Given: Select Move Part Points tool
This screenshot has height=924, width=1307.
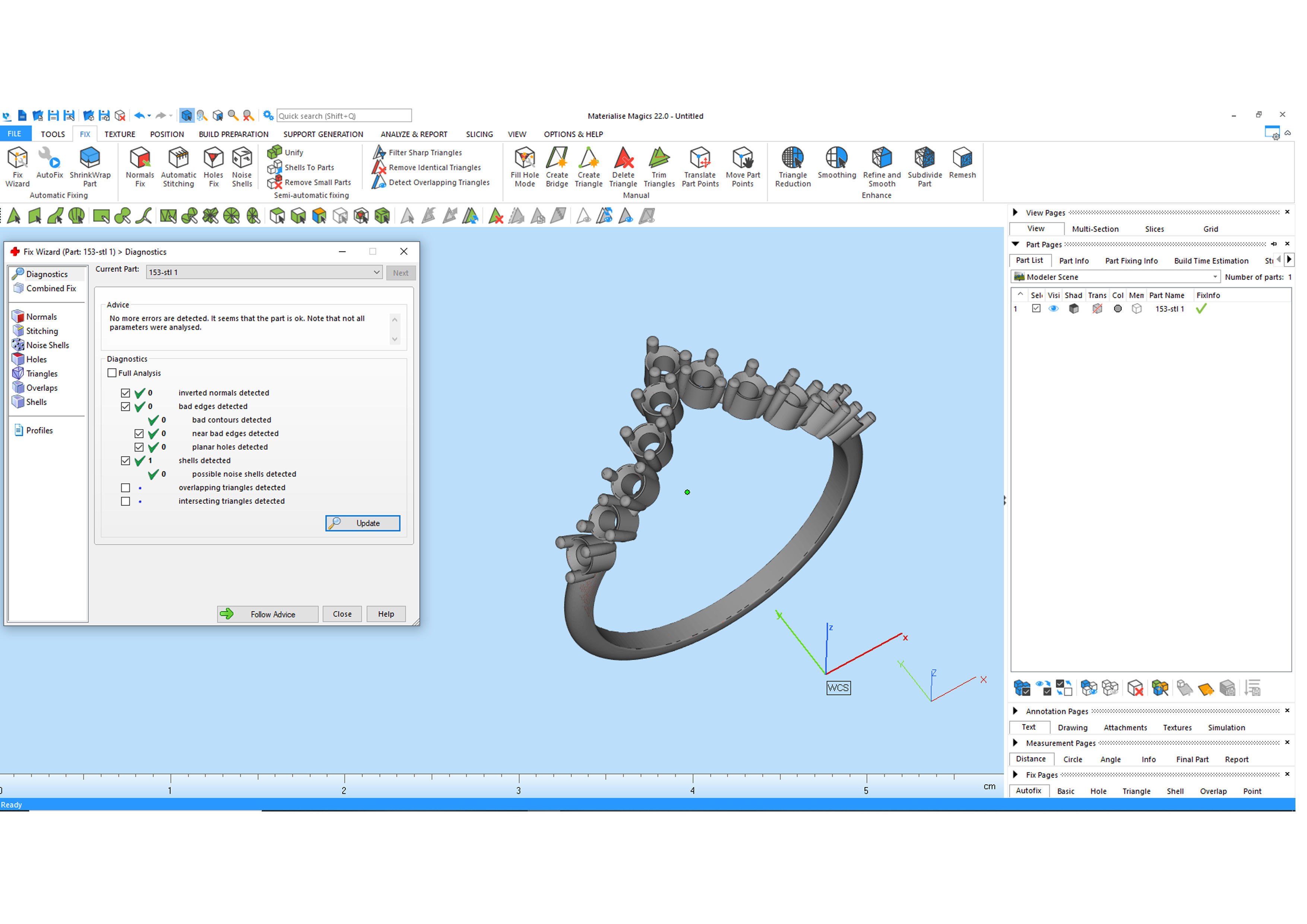Looking at the screenshot, I should click(x=743, y=167).
